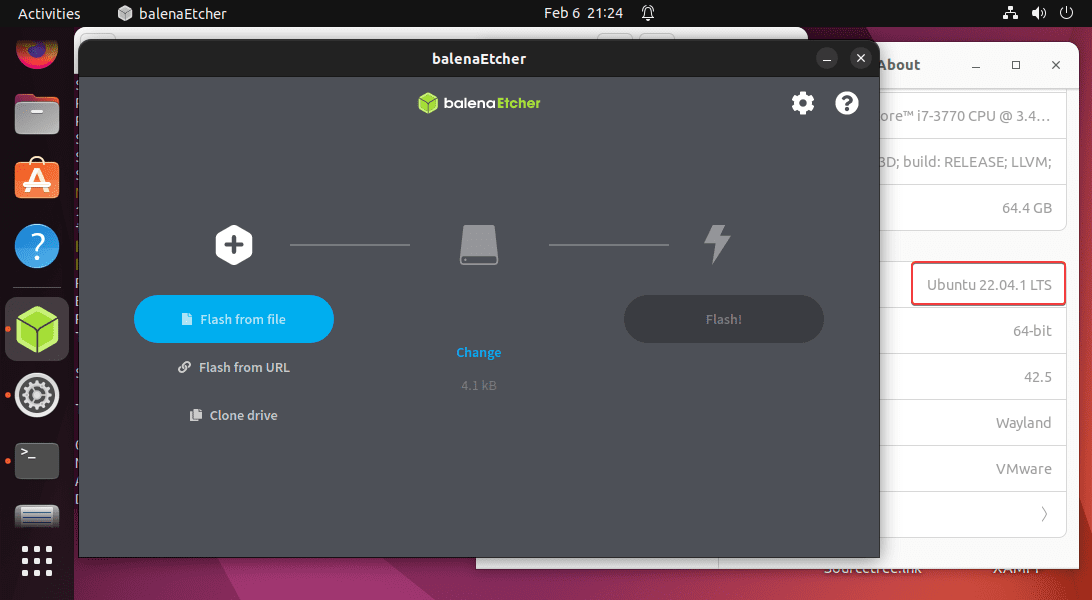Show Applications grid in dock
This screenshot has height=600, width=1092.
pyautogui.click(x=37, y=561)
